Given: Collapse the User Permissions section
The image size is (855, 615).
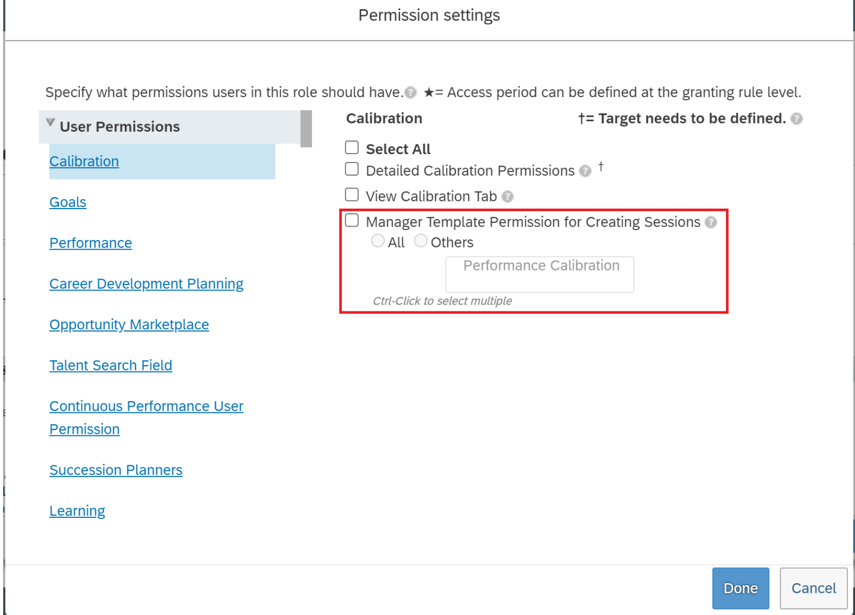Looking at the screenshot, I should click(50, 124).
